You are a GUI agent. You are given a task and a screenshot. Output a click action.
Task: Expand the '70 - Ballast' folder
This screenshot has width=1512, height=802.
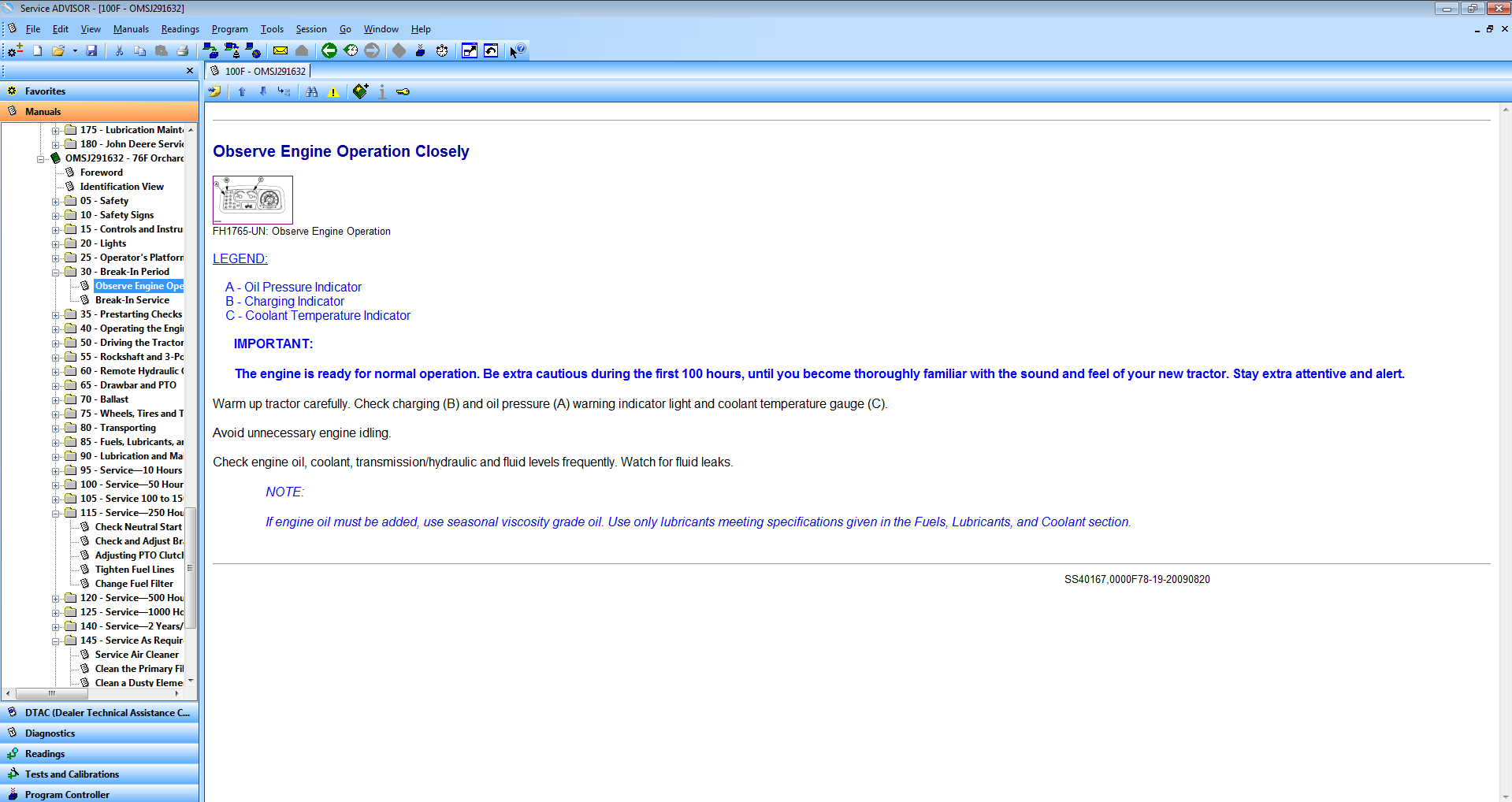pos(56,400)
